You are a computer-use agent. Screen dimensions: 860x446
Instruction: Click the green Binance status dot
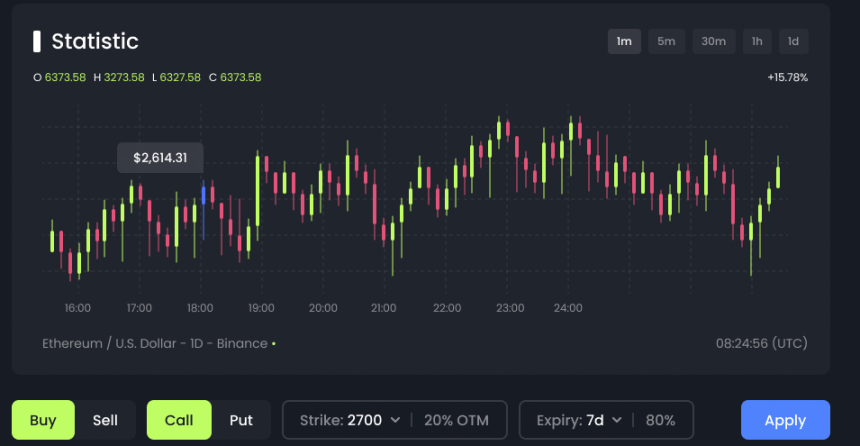pyautogui.click(x=274, y=343)
